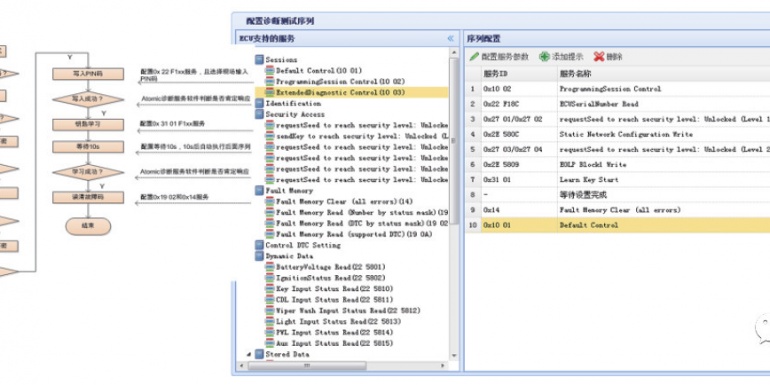Select ExtendedDiagnostic Control (10 03) tree item
The height and width of the screenshot is (385, 770).
click(x=340, y=92)
